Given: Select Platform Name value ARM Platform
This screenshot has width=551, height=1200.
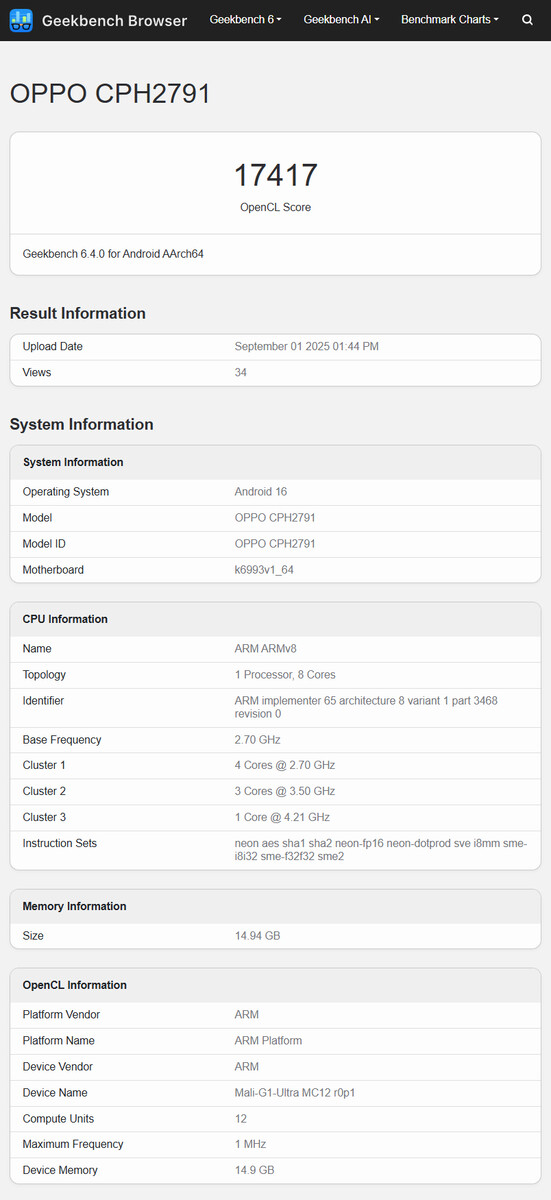Looking at the screenshot, I should click(x=268, y=1040).
